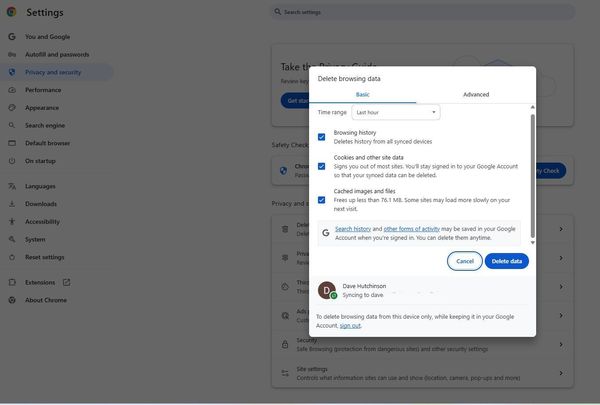The image size is (600, 405).
Task: Click the gauge icon for Performance
Action: point(12,90)
